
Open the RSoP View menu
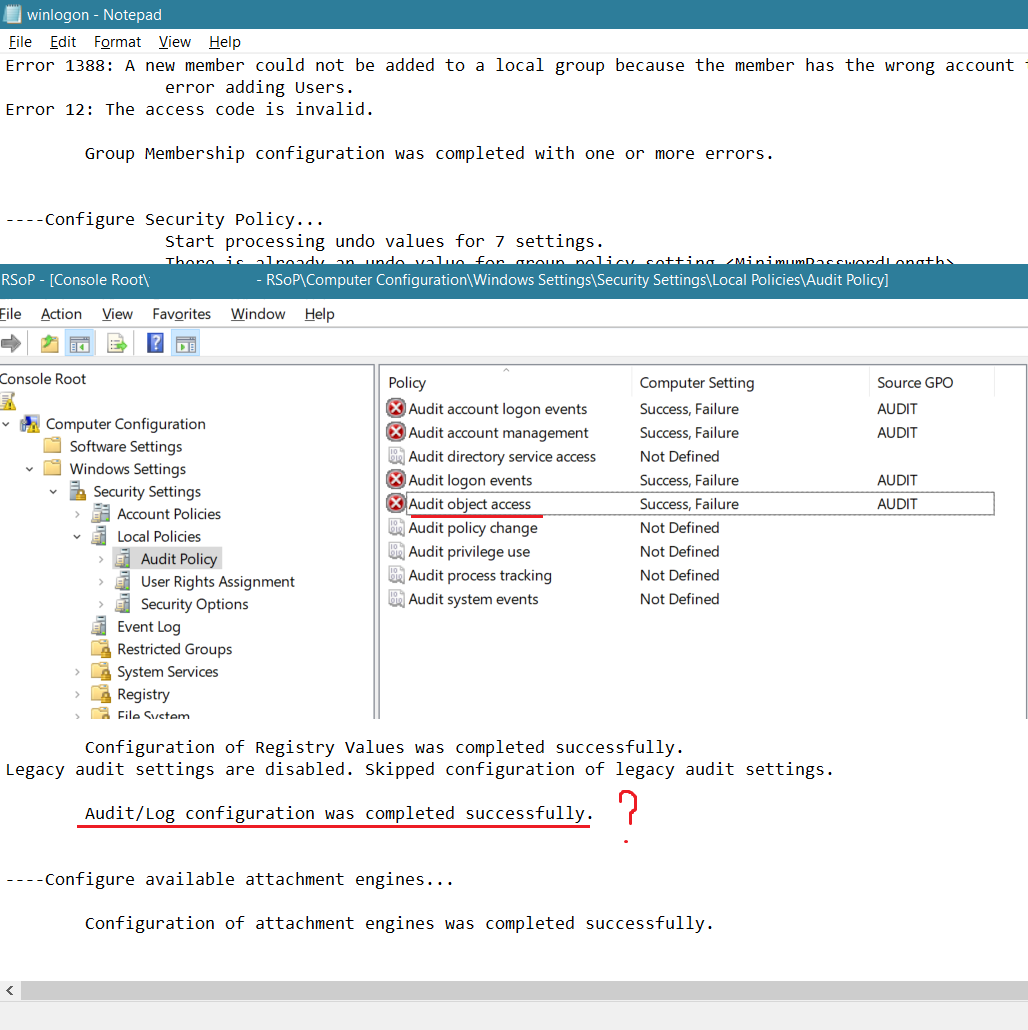(x=117, y=314)
